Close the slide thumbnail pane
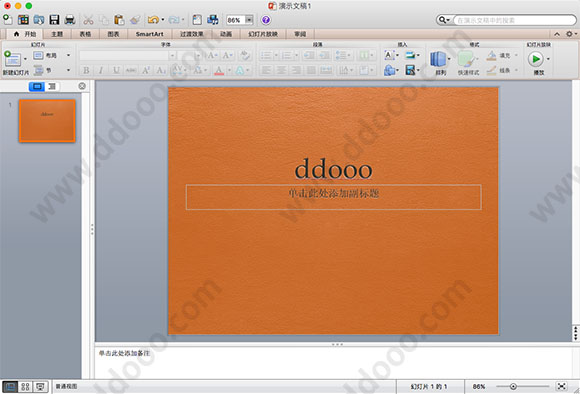The image size is (580, 394). pyautogui.click(x=82, y=86)
